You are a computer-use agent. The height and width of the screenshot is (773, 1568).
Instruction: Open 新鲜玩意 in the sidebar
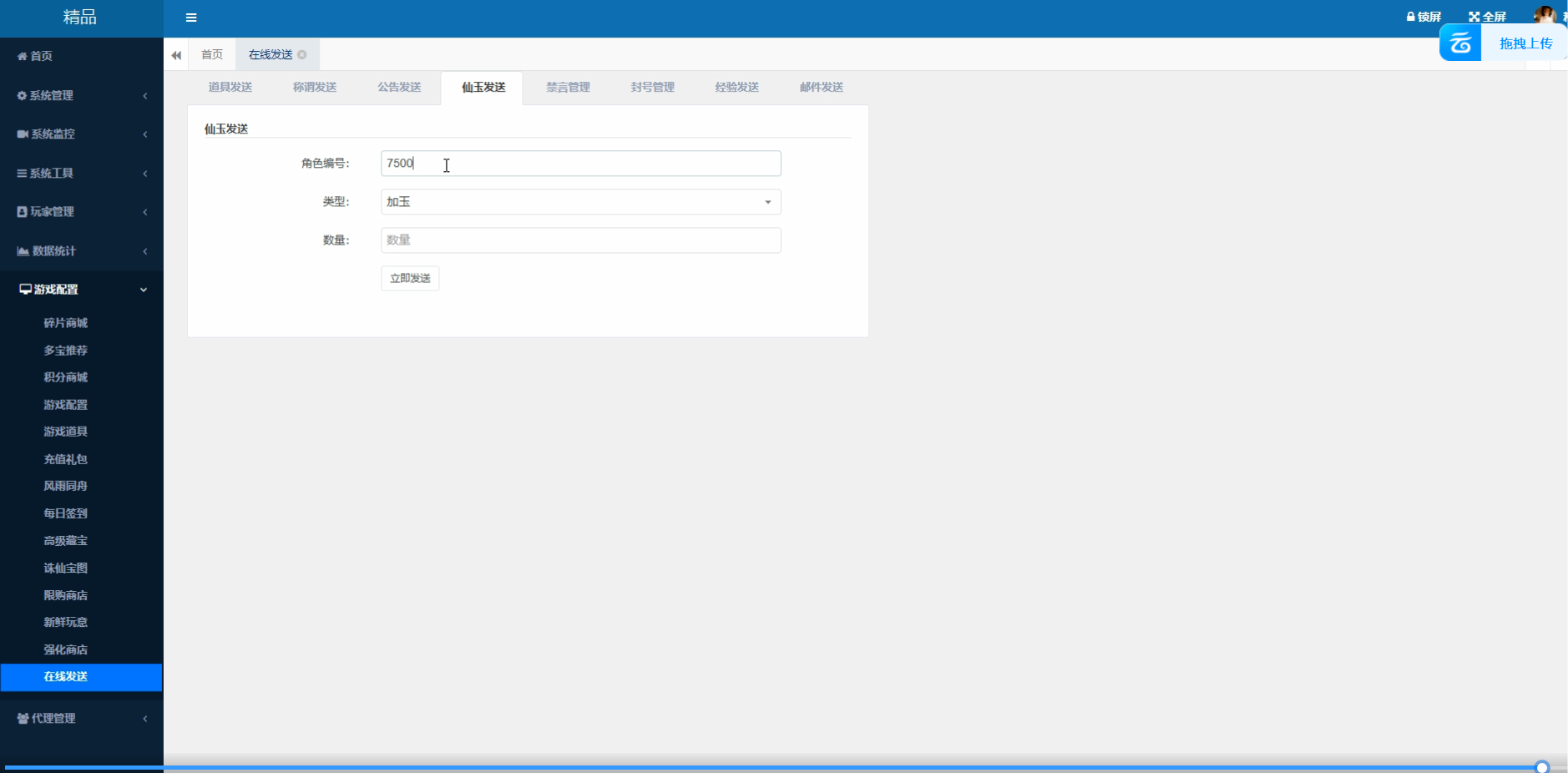65,622
